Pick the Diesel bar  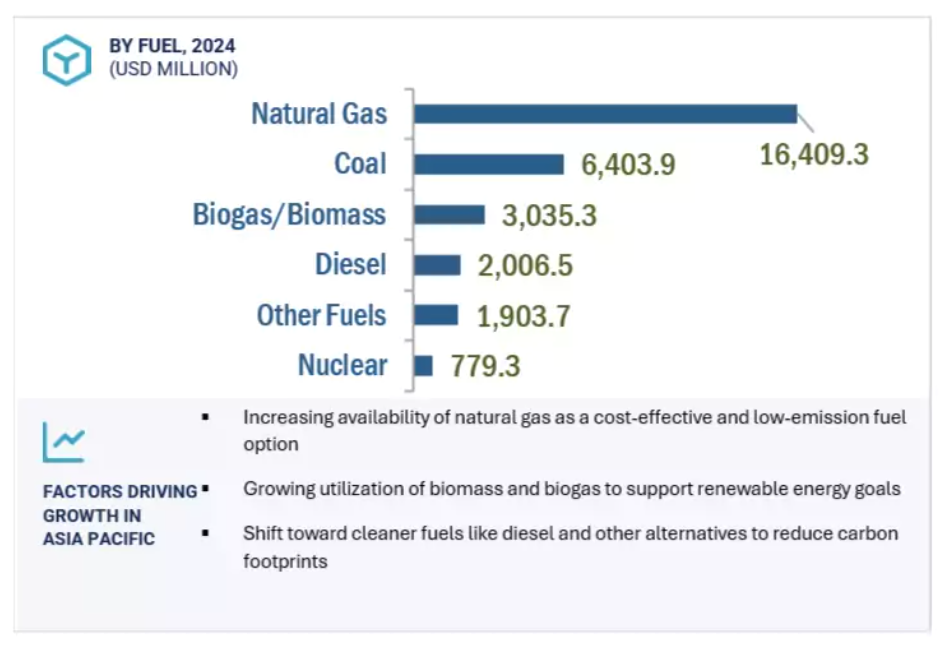click(x=437, y=265)
